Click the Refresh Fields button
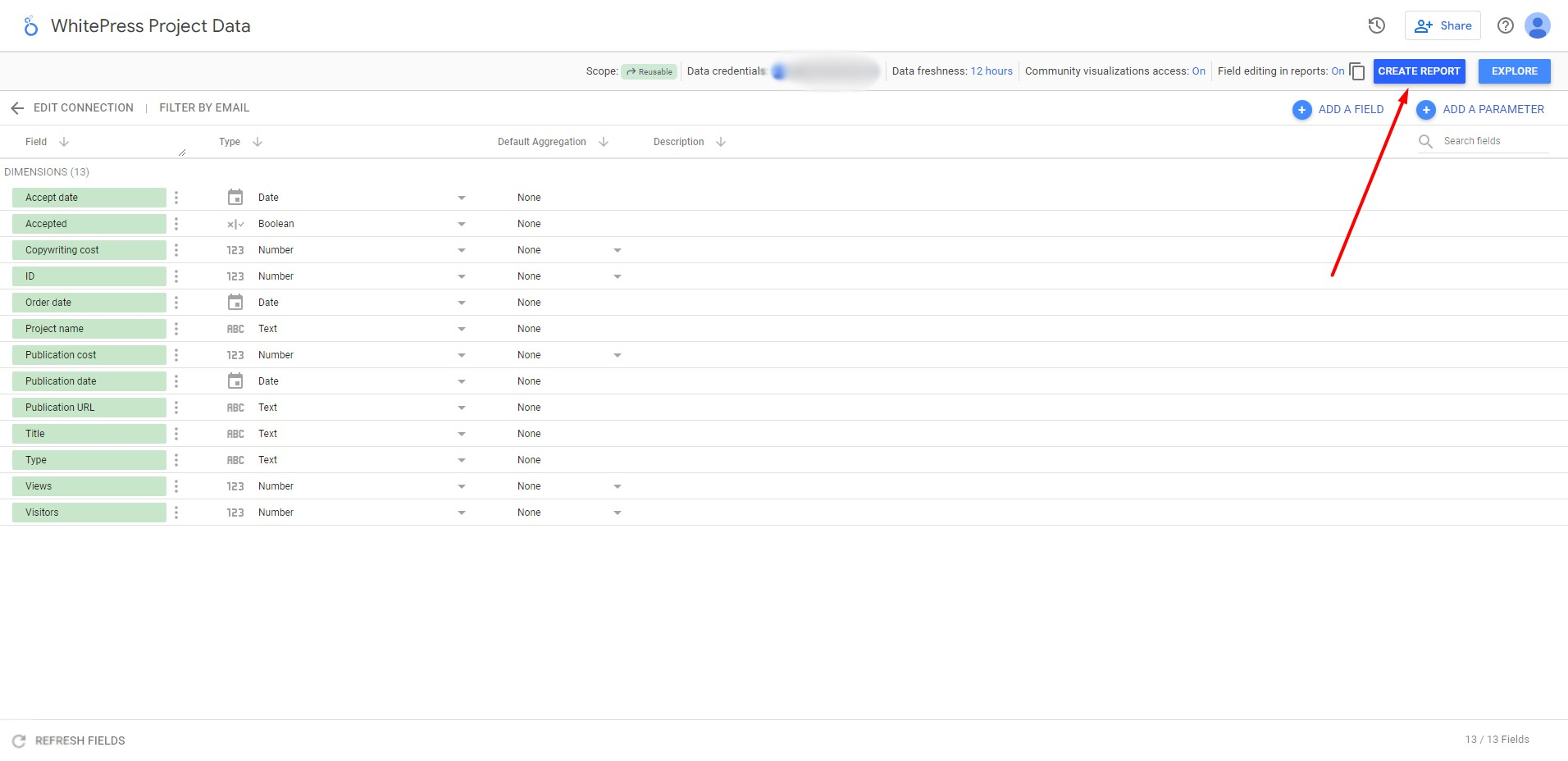This screenshot has height=761, width=1568. coord(69,740)
